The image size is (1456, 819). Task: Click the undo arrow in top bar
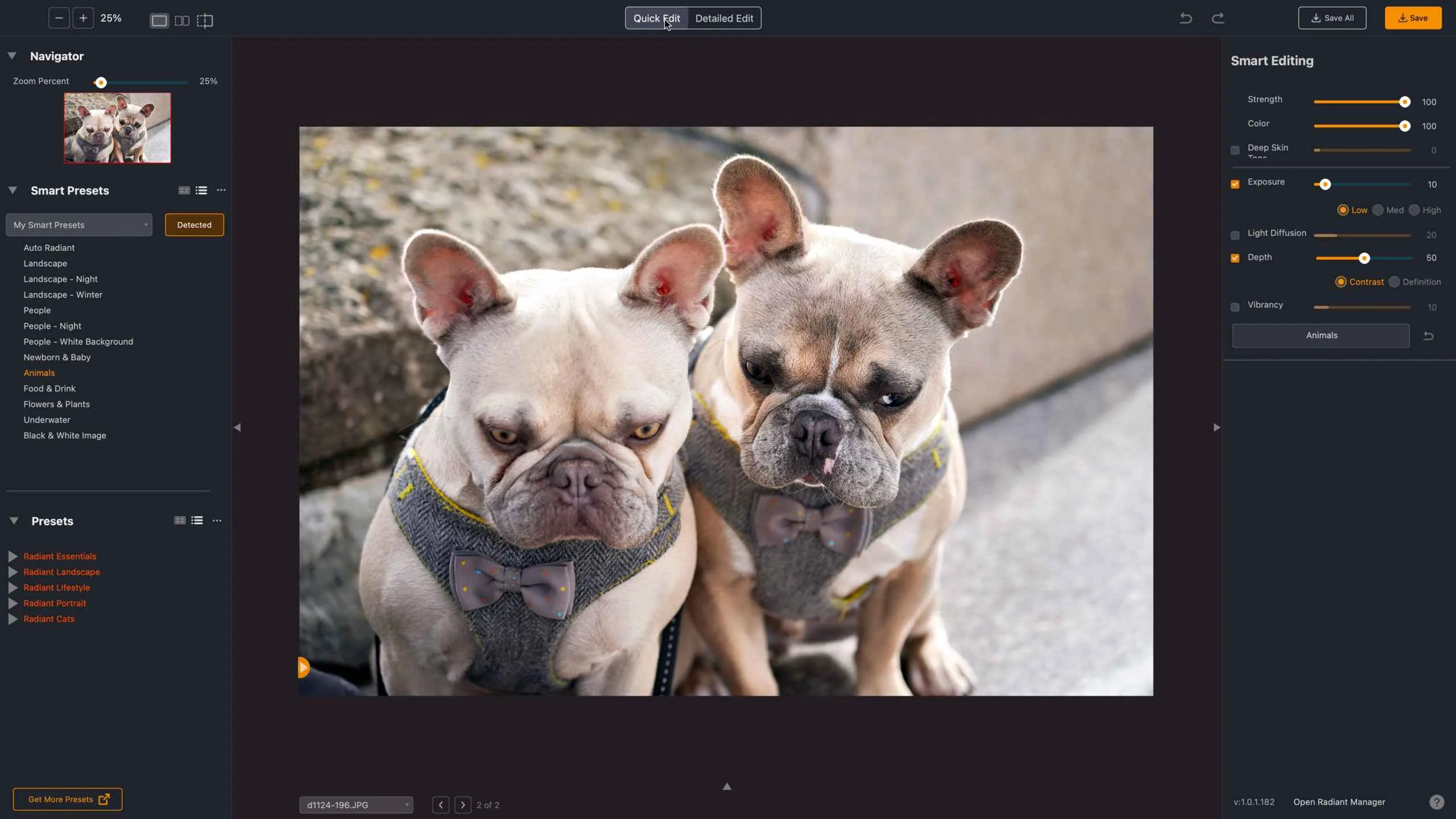tap(1186, 18)
